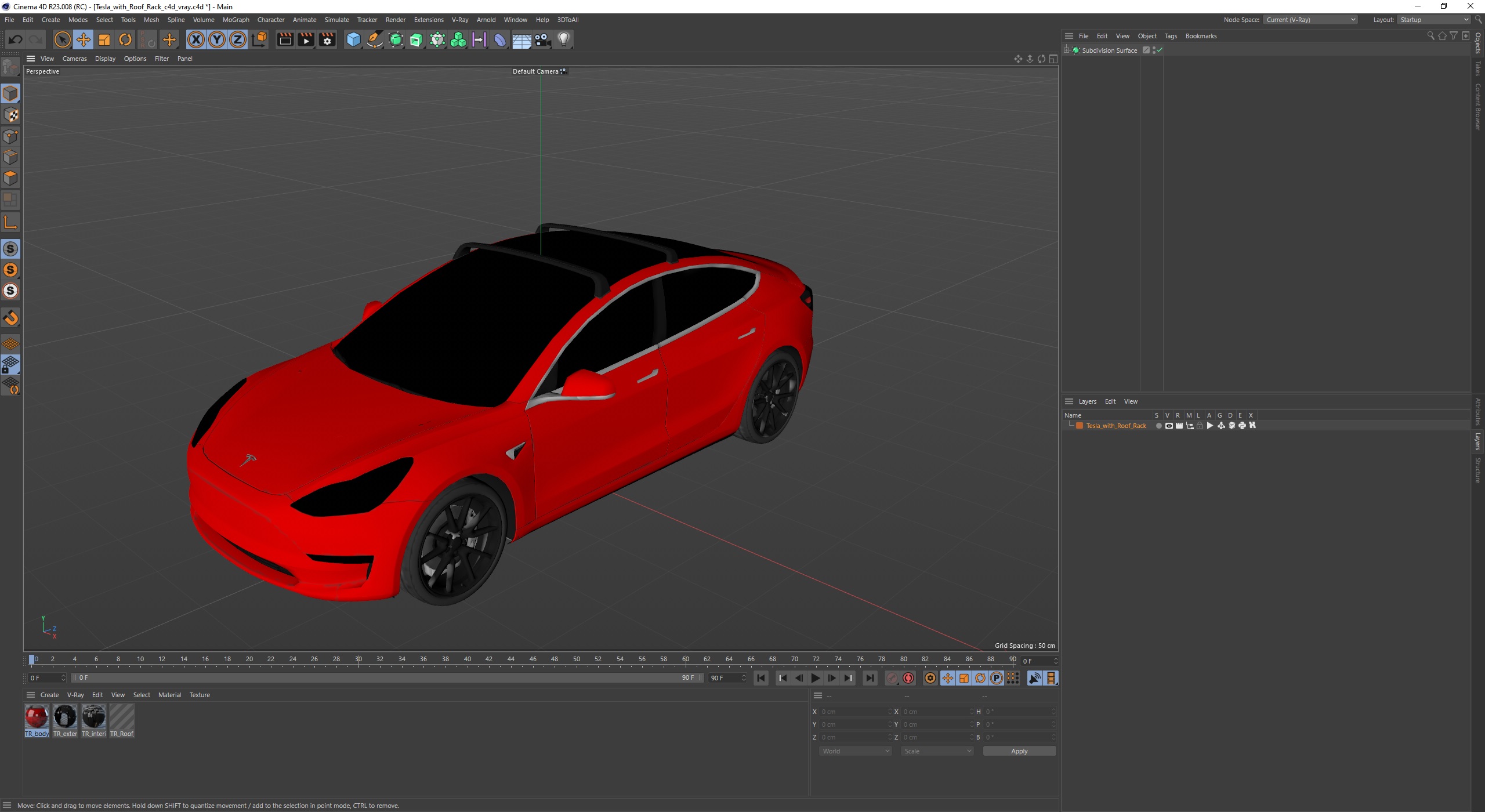Viewport: 1485px width, 812px height.
Task: Open the Mesh menu
Action: [x=151, y=20]
